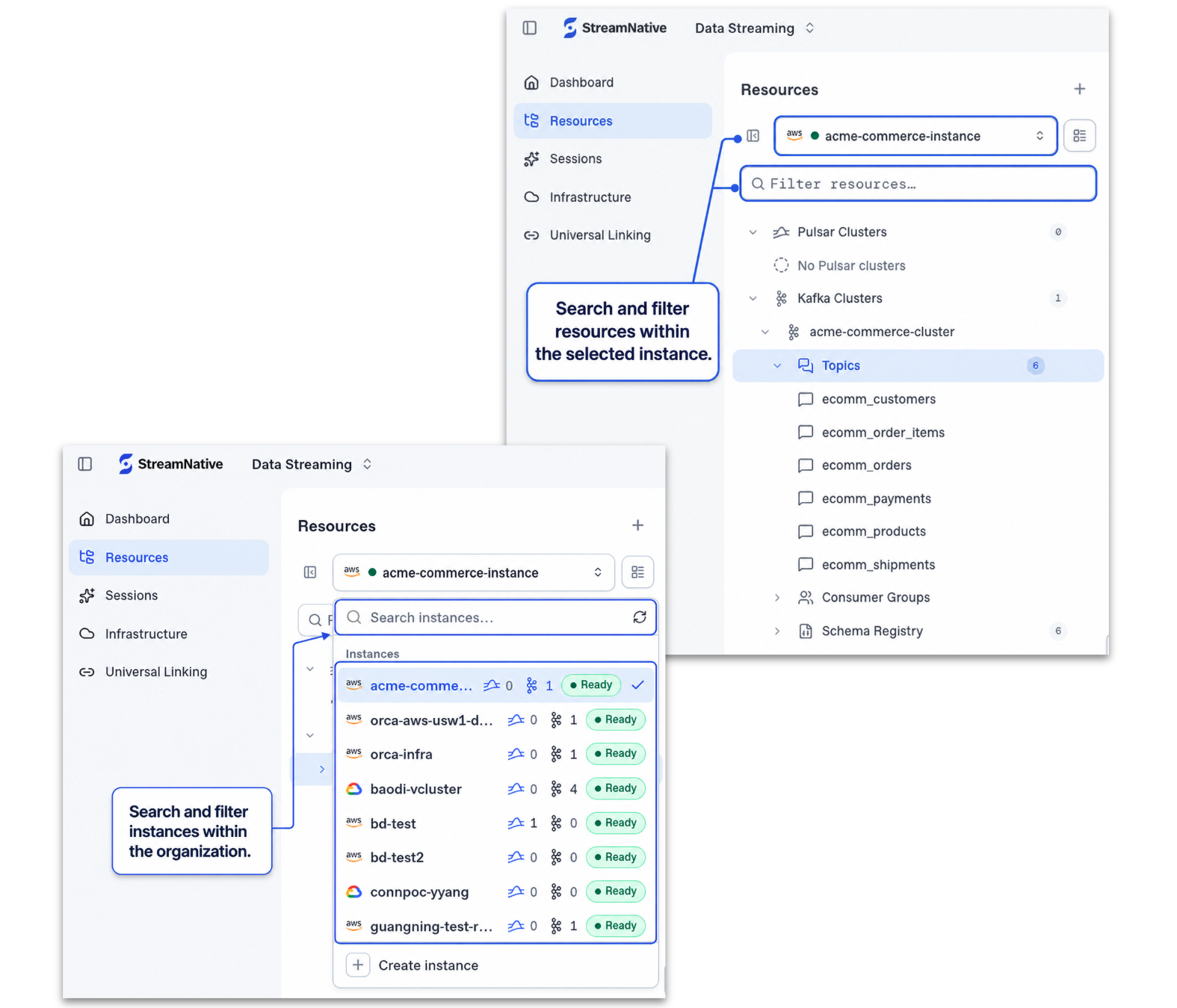Select bd-test instance
Screen dimensions: 1177x1008
(x=495, y=823)
